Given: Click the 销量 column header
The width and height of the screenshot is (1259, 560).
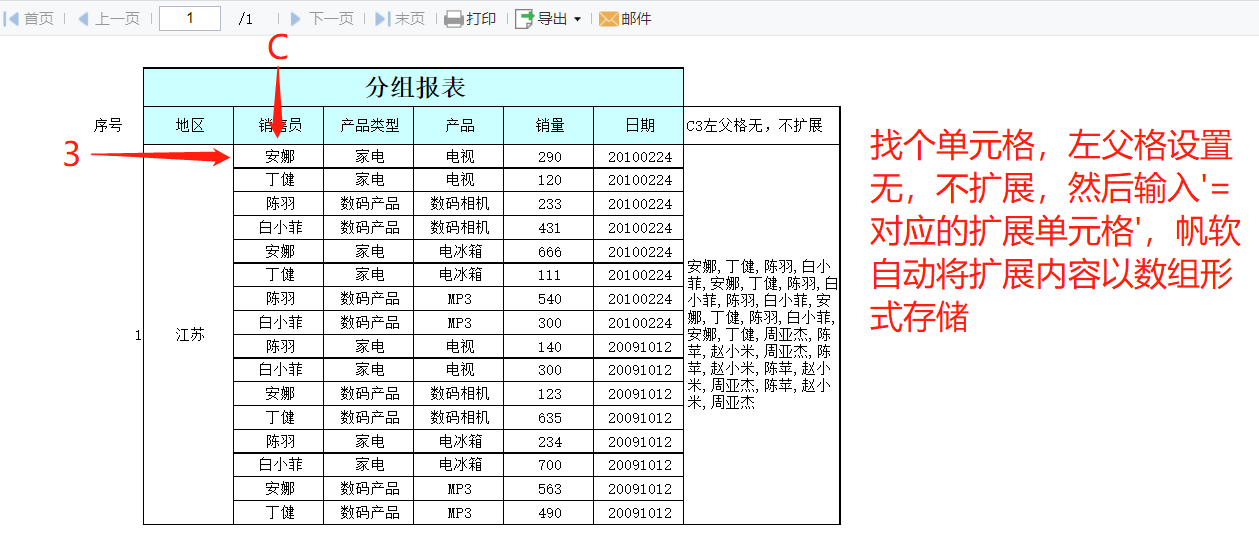Looking at the screenshot, I should click(x=549, y=125).
